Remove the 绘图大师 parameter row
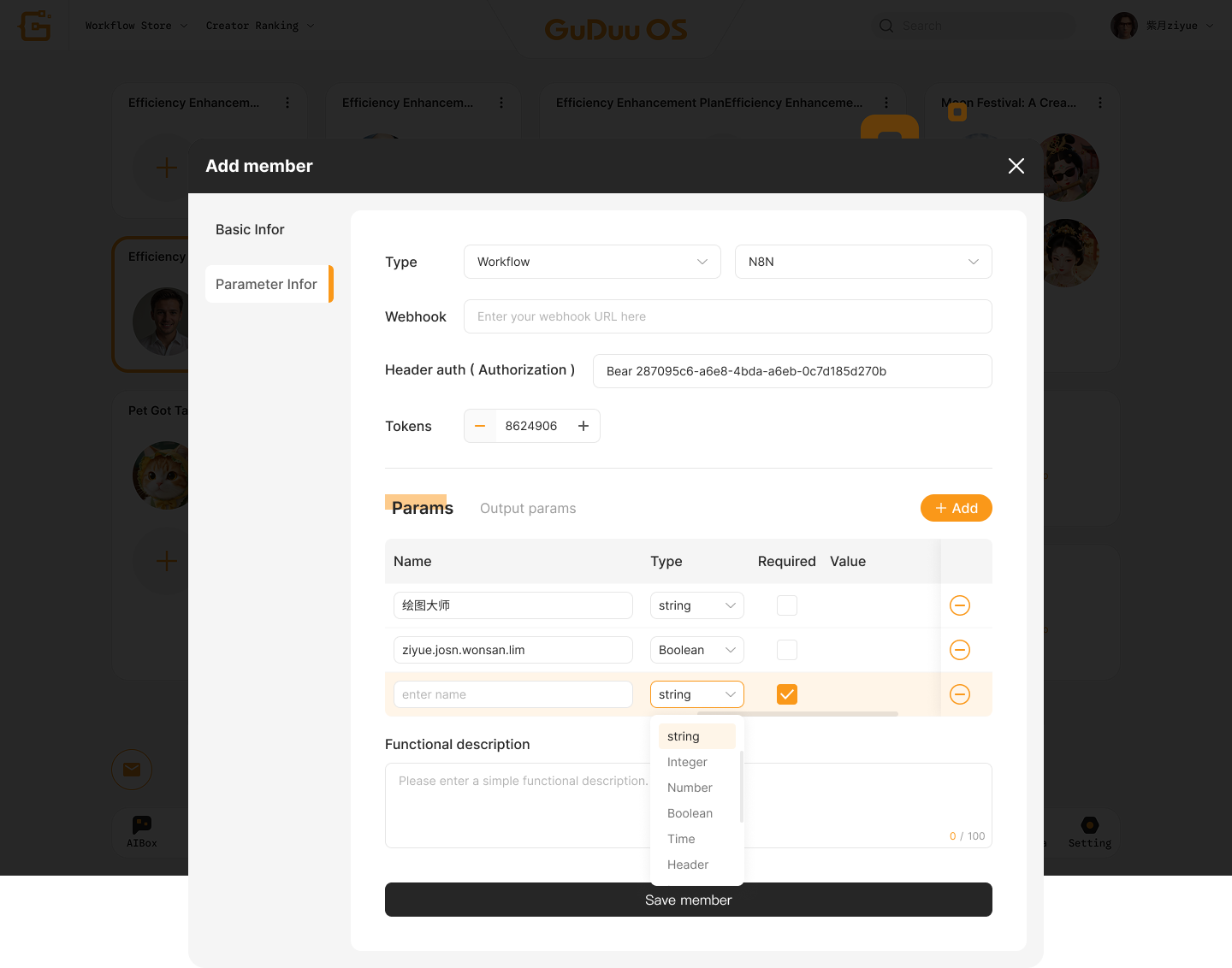Image resolution: width=1232 pixels, height=968 pixels. (x=960, y=605)
